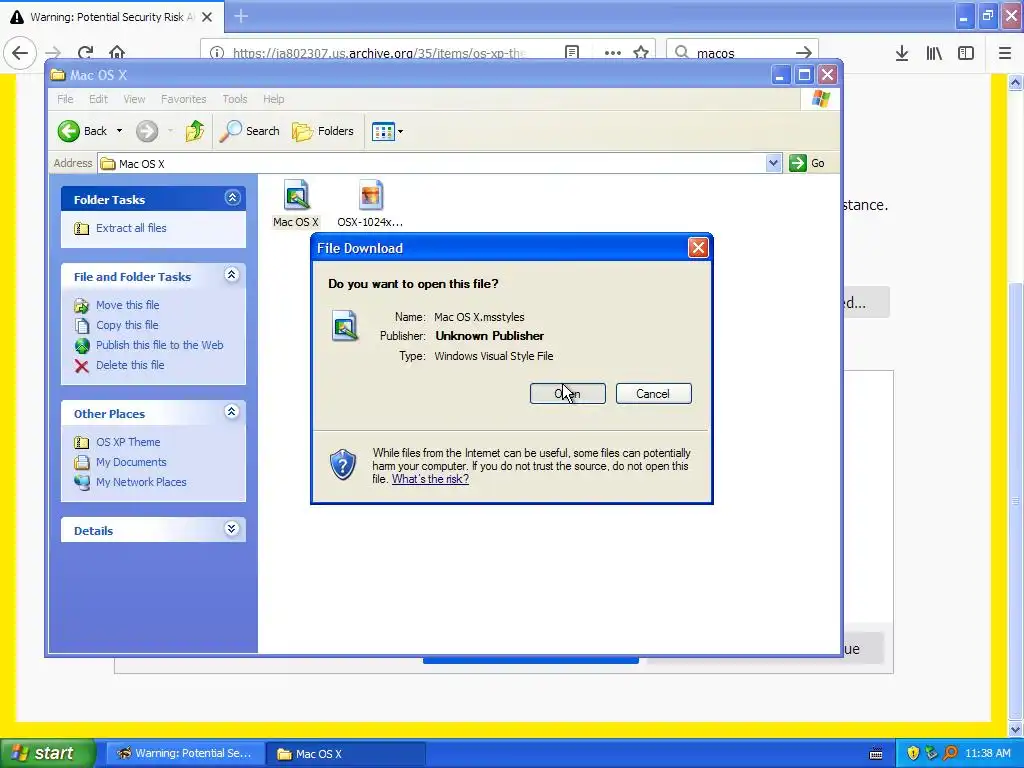Reload the Firefox page
1024x768 pixels.
85,53
